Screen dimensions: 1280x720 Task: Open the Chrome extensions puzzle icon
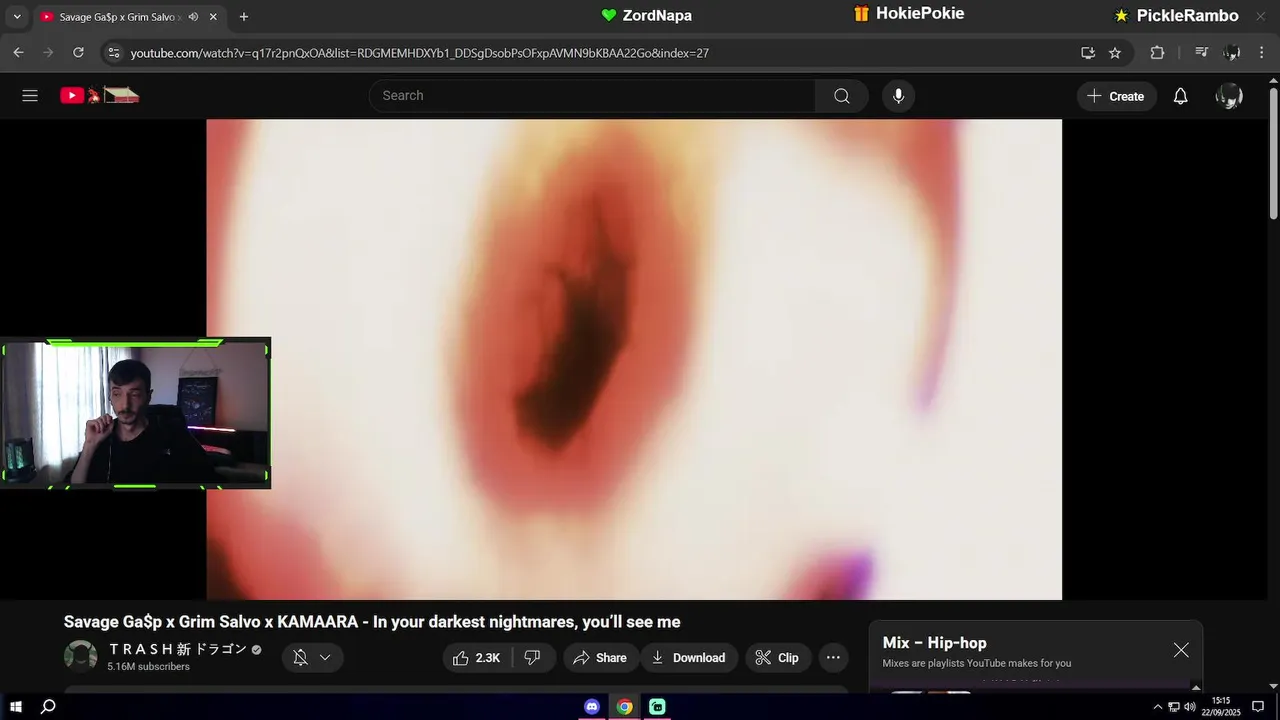(x=1157, y=53)
